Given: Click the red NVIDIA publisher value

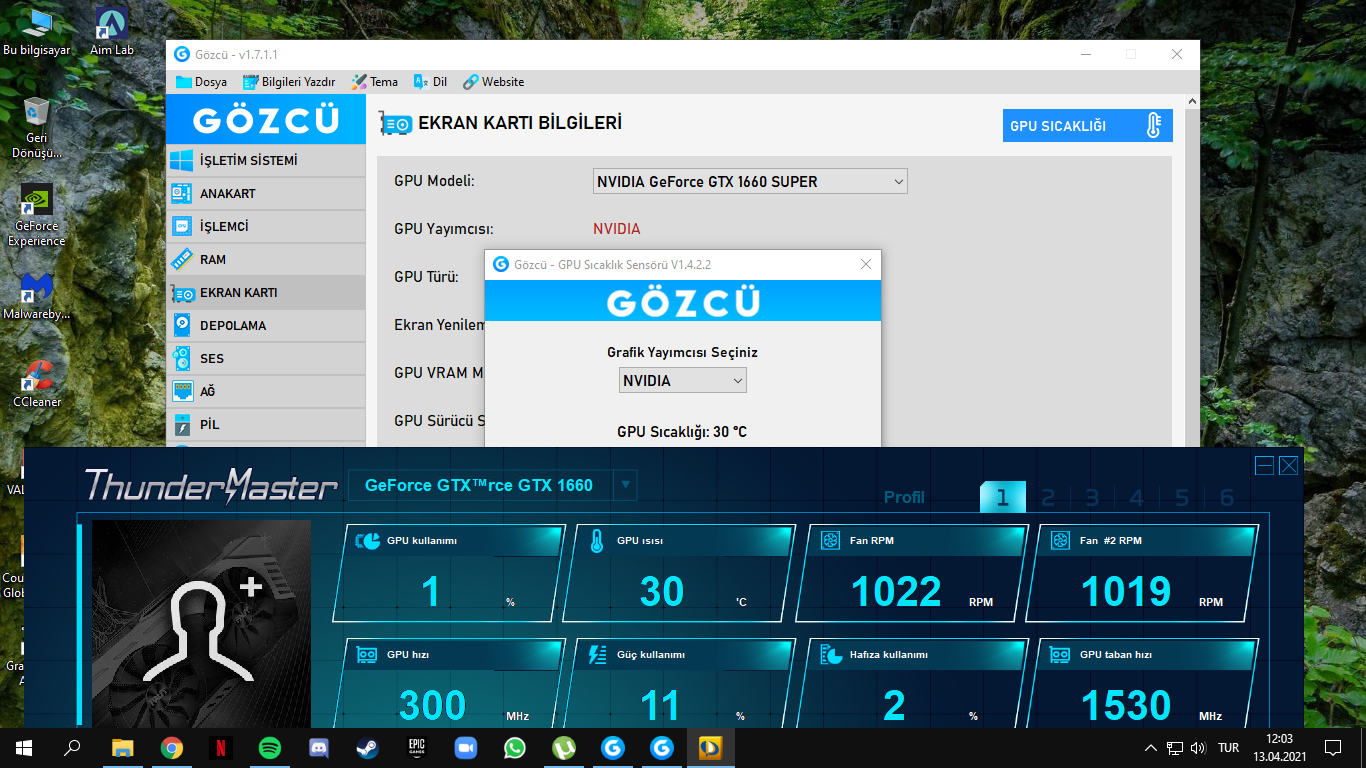Looking at the screenshot, I should (617, 229).
